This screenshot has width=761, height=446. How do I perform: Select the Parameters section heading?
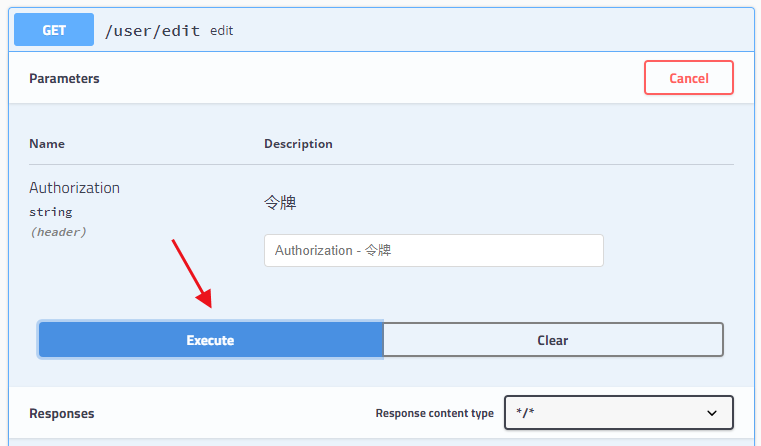pos(64,78)
